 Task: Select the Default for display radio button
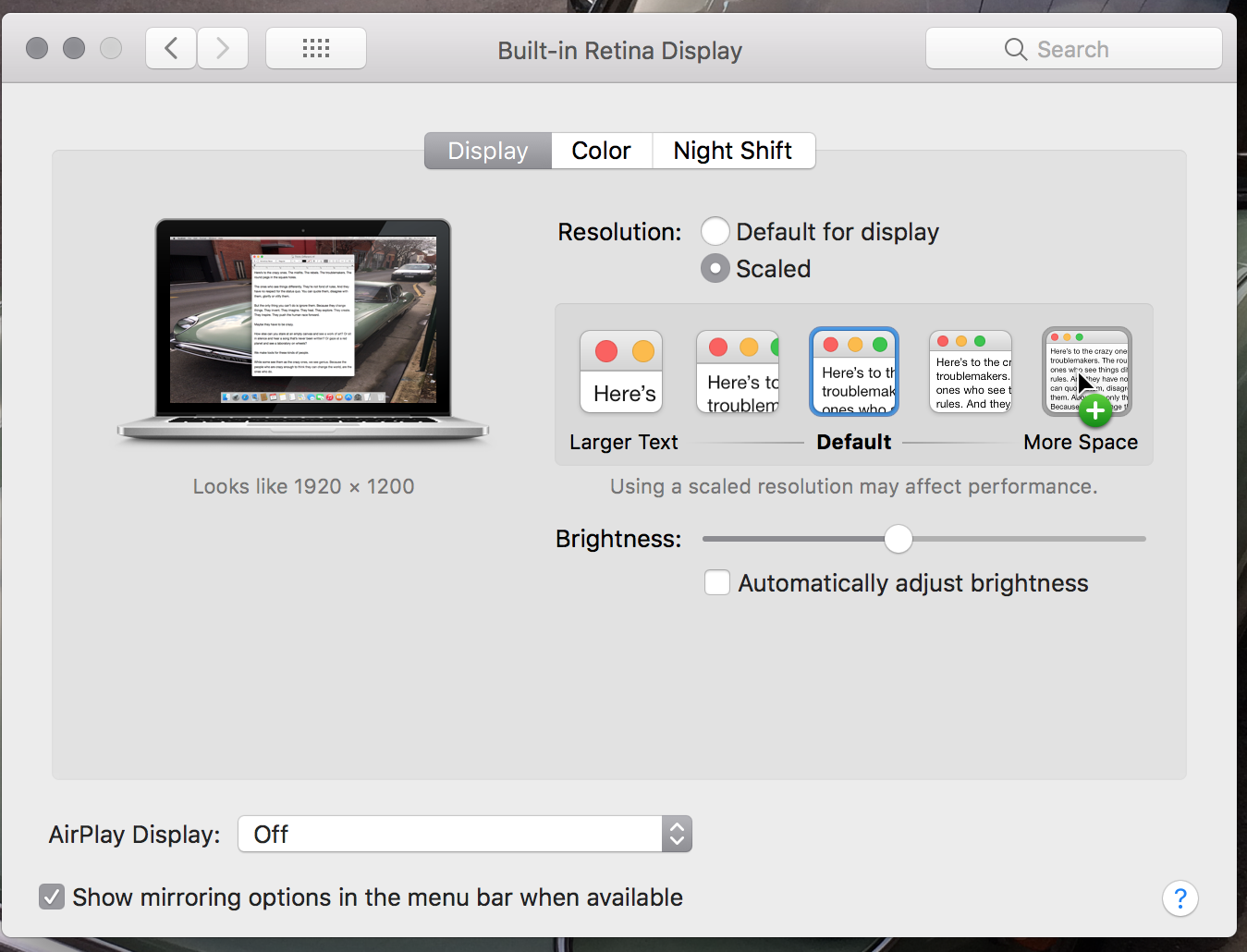715,231
